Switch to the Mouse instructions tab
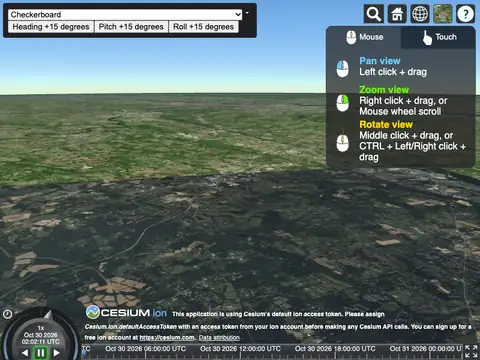 click(x=364, y=37)
